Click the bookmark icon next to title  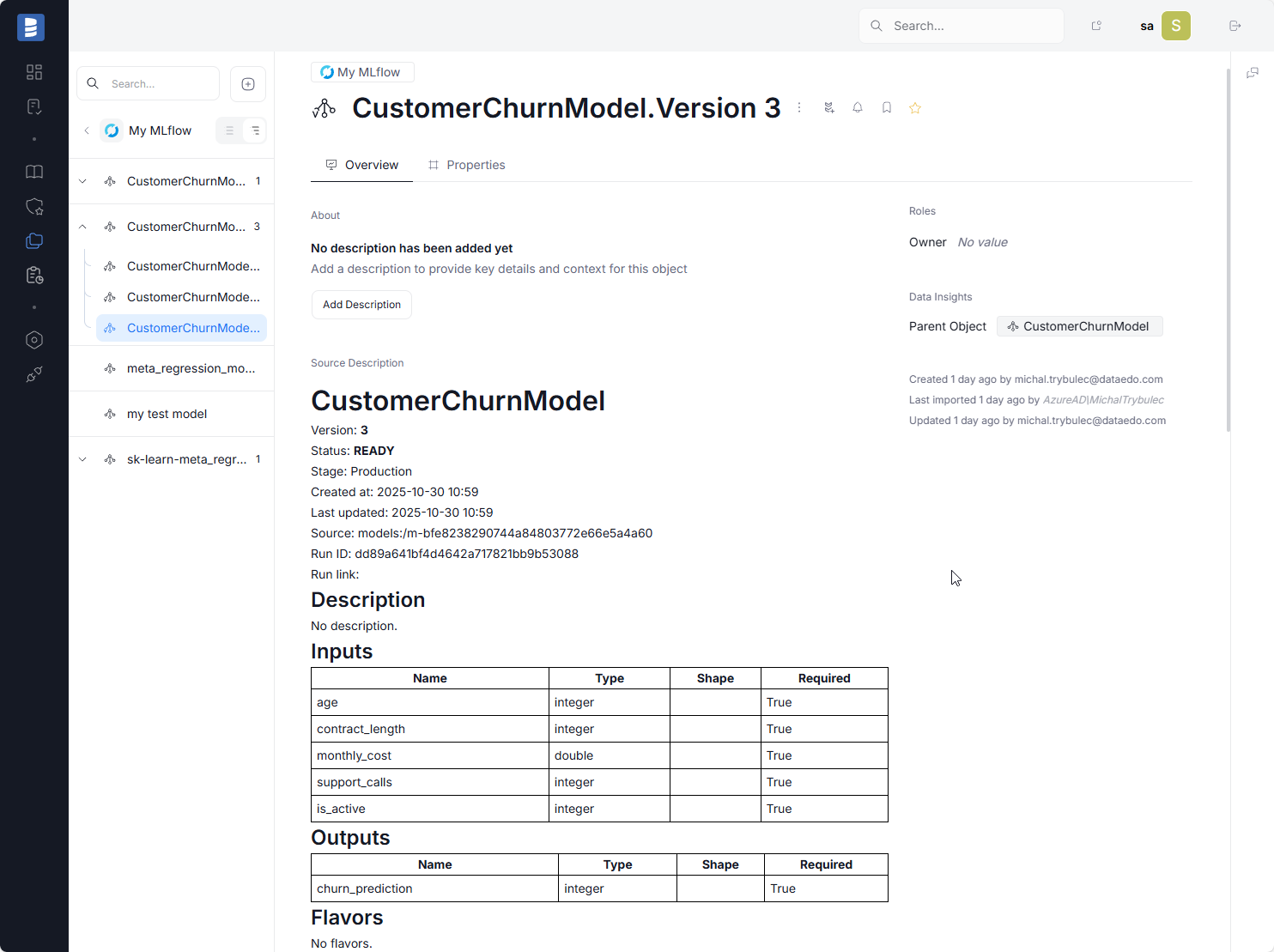886,108
